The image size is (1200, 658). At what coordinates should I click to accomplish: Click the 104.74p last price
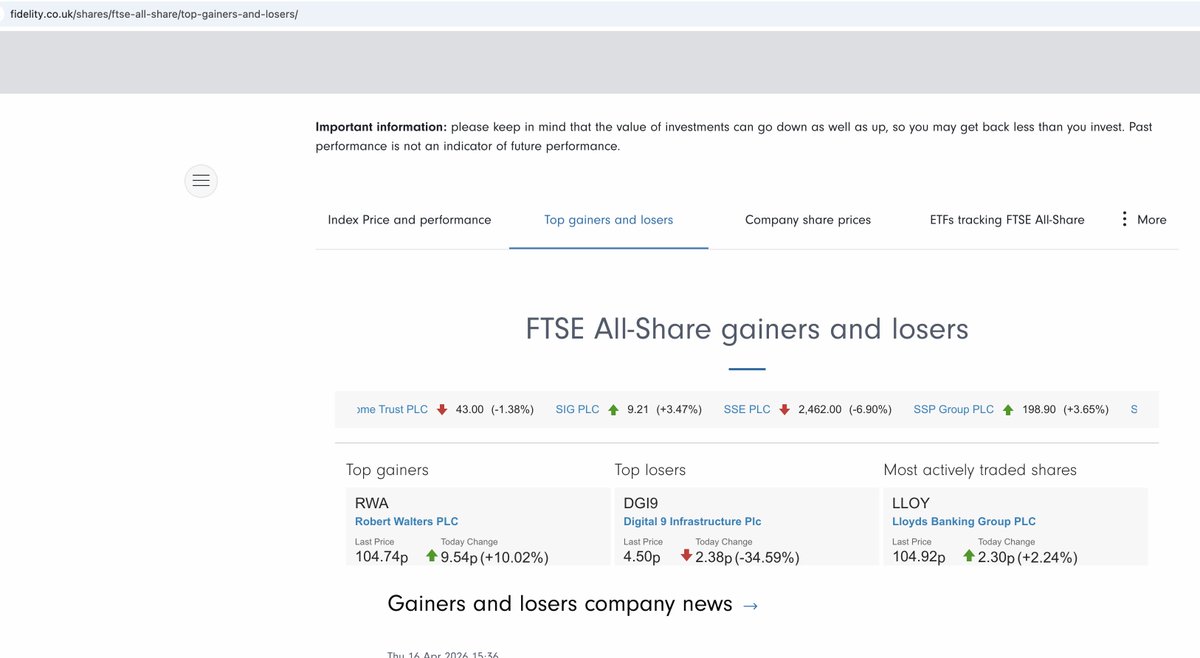pyautogui.click(x=382, y=557)
